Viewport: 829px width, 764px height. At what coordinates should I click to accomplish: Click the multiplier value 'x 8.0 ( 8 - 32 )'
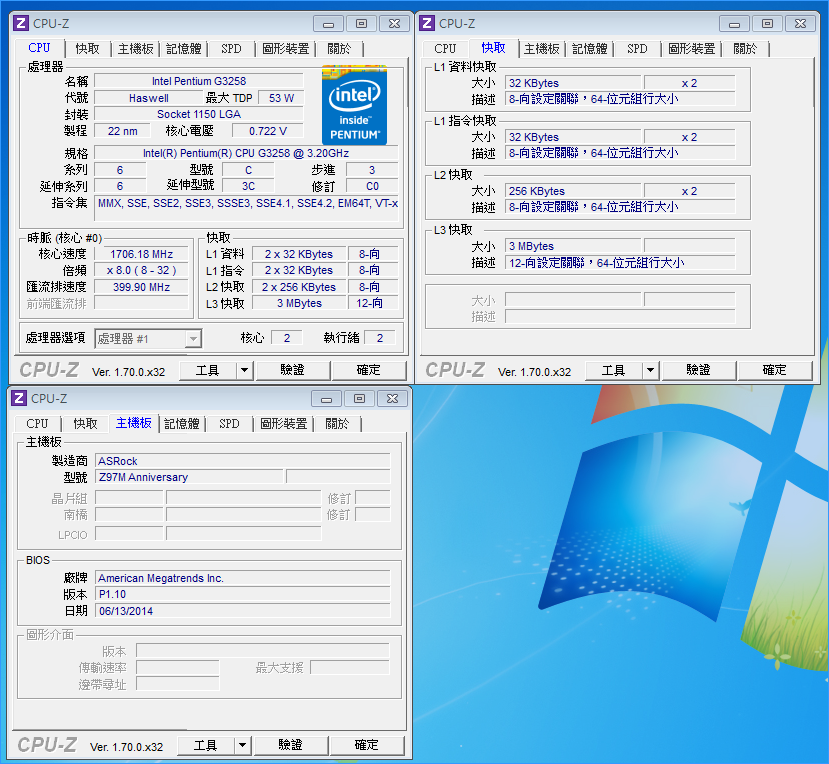pos(141,270)
